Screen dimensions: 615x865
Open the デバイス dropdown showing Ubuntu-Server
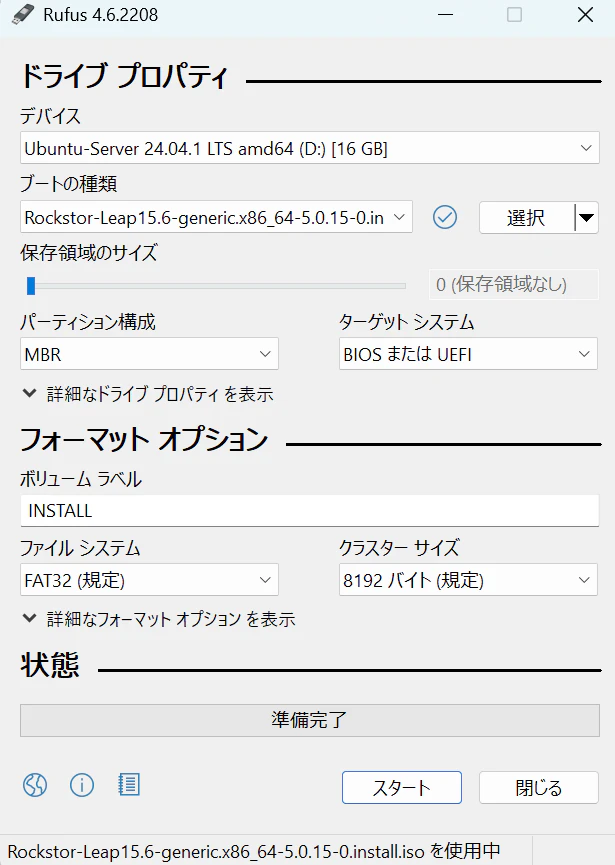(309, 148)
